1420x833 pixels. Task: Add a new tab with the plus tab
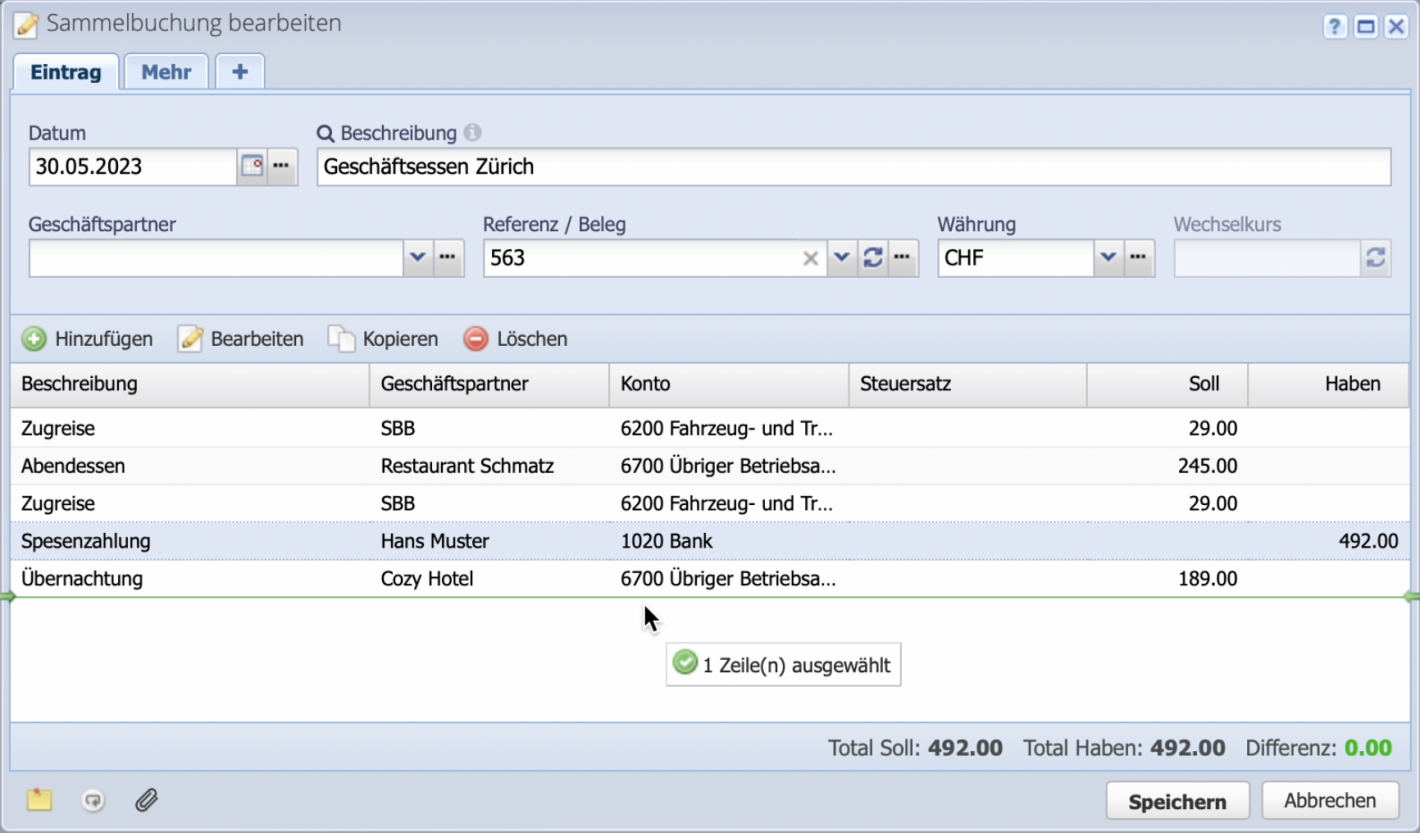[x=239, y=70]
